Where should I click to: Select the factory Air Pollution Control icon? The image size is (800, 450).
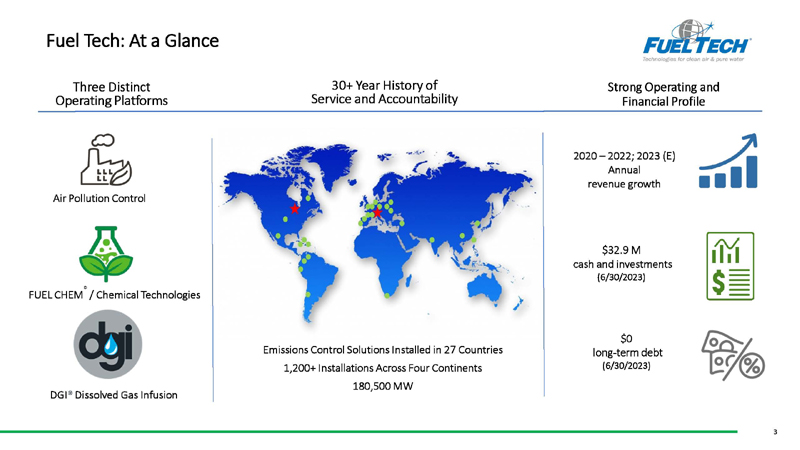click(x=106, y=160)
